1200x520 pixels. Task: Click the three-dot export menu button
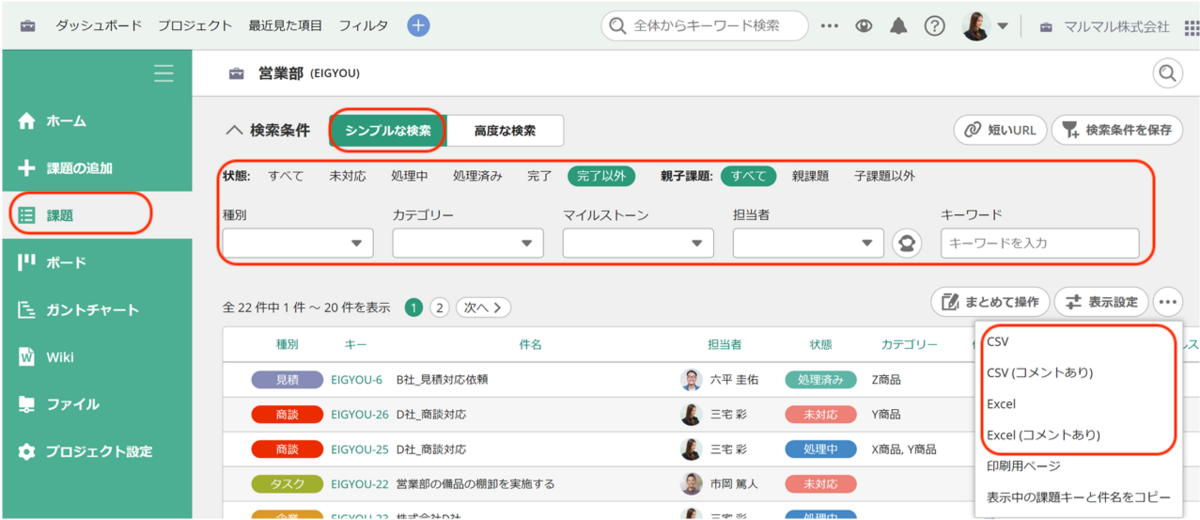click(x=1167, y=301)
